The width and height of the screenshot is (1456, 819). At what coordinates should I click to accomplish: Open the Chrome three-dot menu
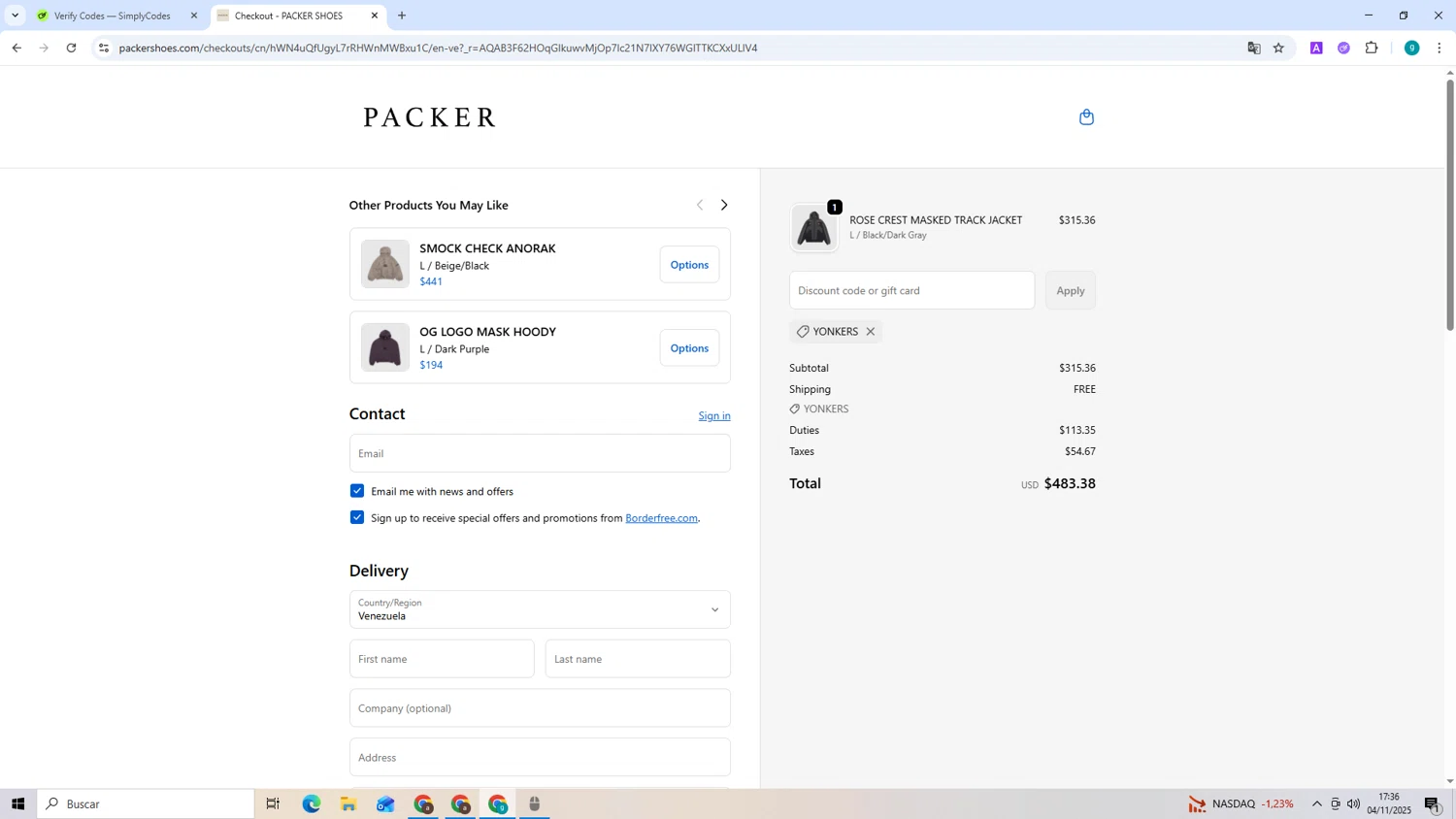(x=1439, y=48)
